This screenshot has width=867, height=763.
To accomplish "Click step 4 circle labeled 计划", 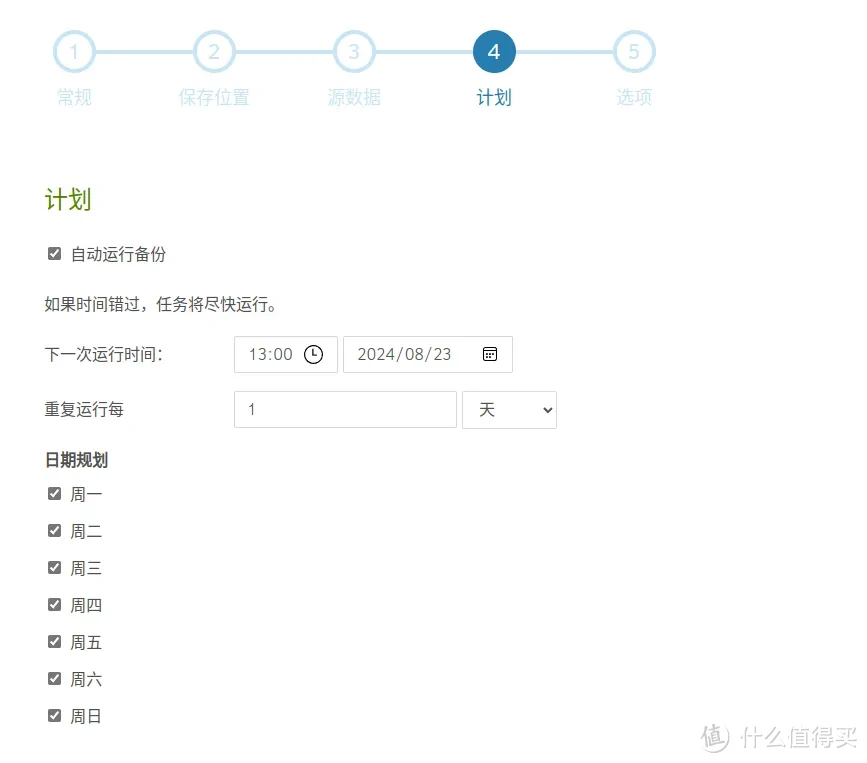I will pos(494,51).
